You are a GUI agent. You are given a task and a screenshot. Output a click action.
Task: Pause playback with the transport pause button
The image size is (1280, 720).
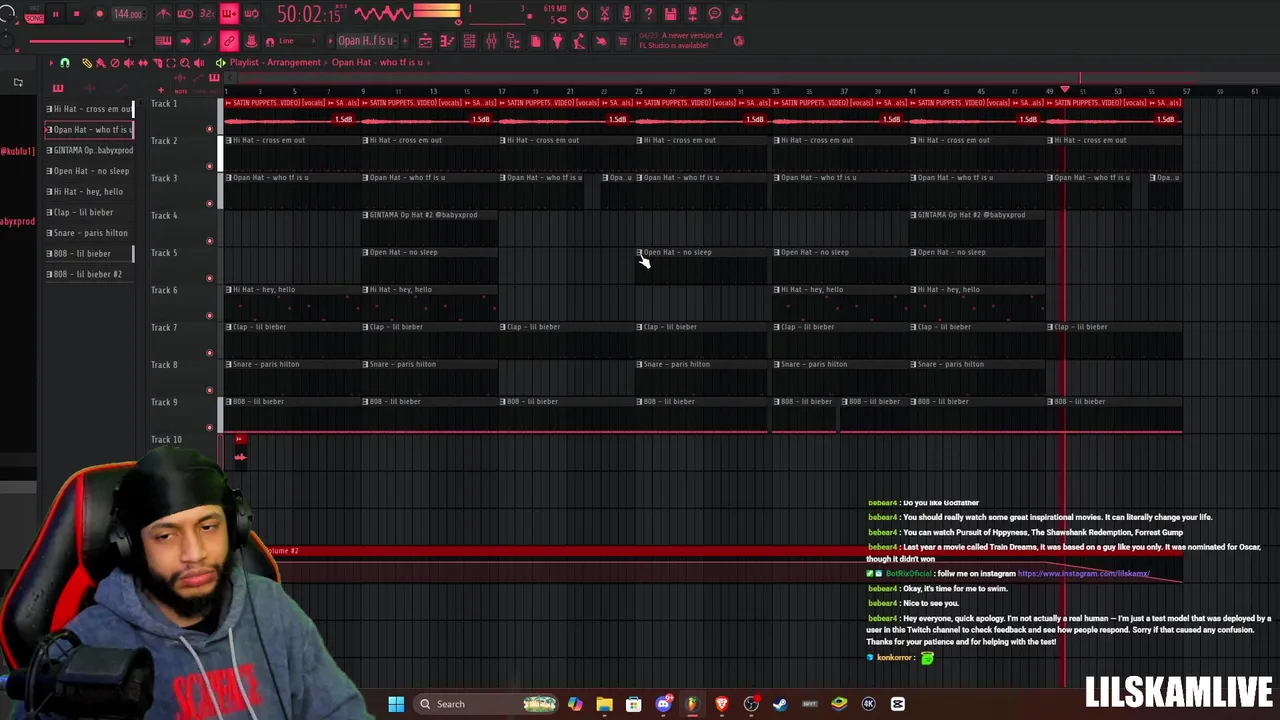pos(55,14)
